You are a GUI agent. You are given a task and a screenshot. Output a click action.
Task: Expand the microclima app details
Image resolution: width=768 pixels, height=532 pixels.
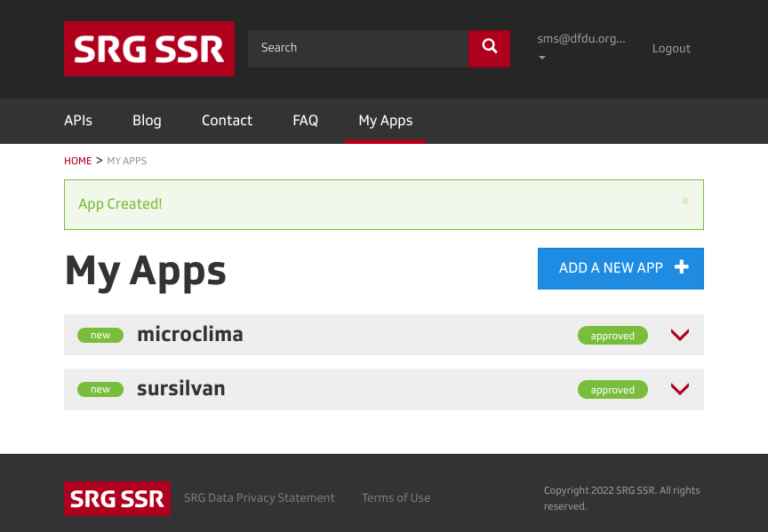(x=680, y=335)
